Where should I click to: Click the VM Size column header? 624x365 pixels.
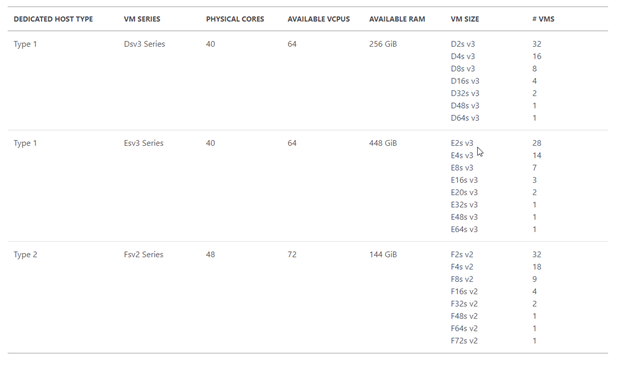[x=465, y=19]
